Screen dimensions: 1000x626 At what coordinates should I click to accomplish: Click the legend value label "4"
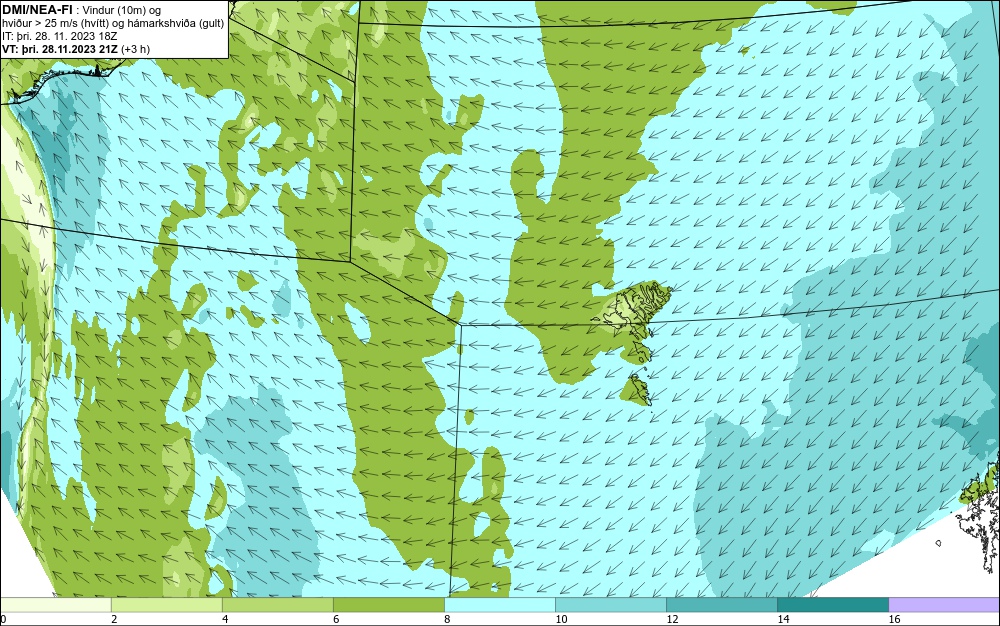point(225,619)
